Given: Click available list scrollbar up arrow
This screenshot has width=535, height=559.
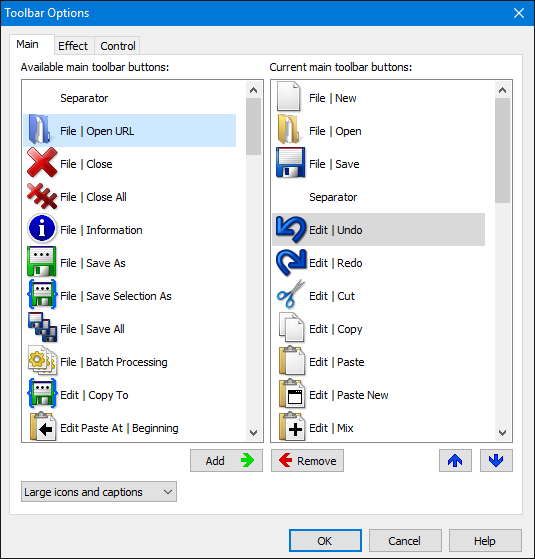Looking at the screenshot, I should 253,90.
